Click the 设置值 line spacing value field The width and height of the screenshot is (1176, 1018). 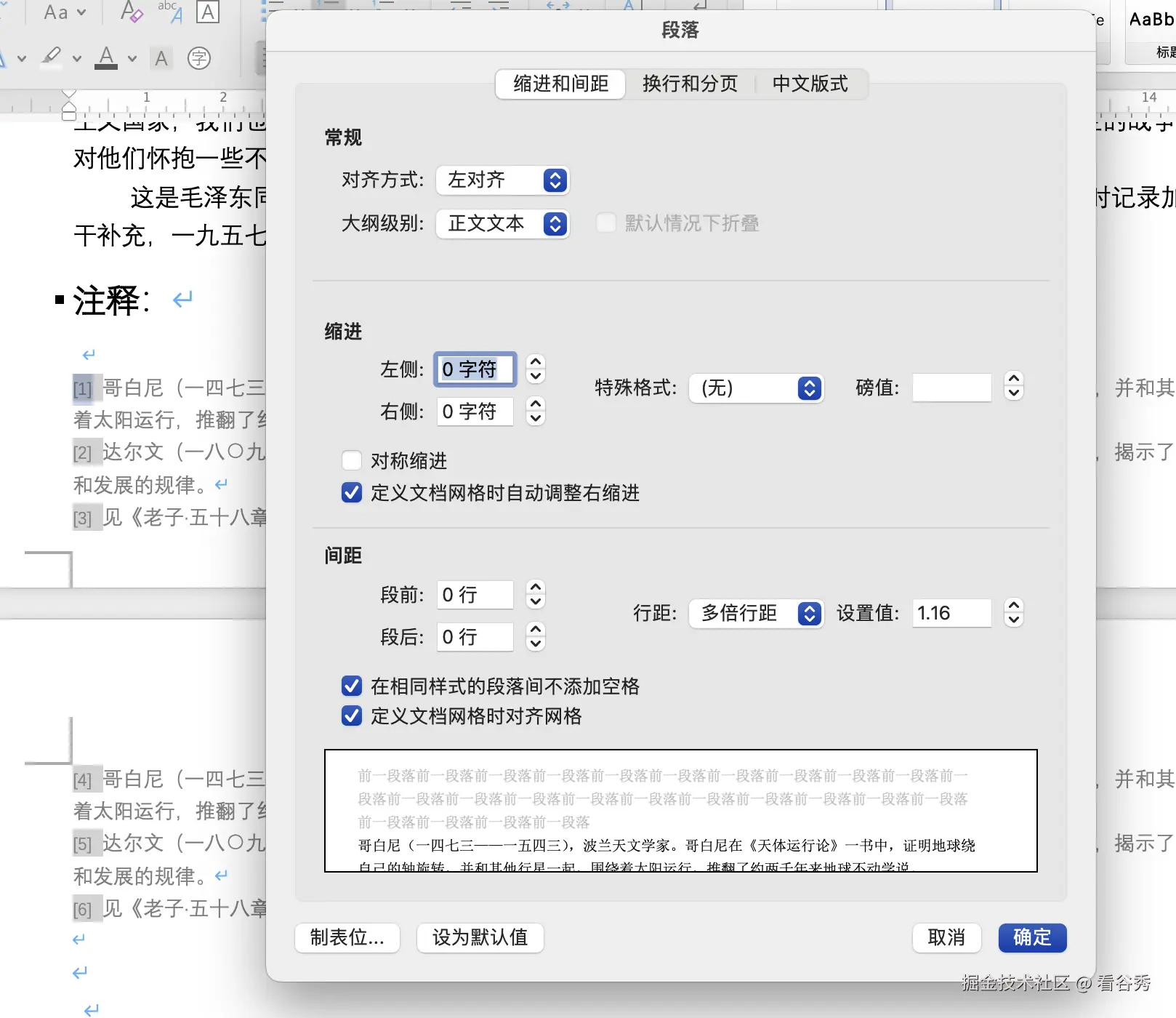(x=951, y=613)
